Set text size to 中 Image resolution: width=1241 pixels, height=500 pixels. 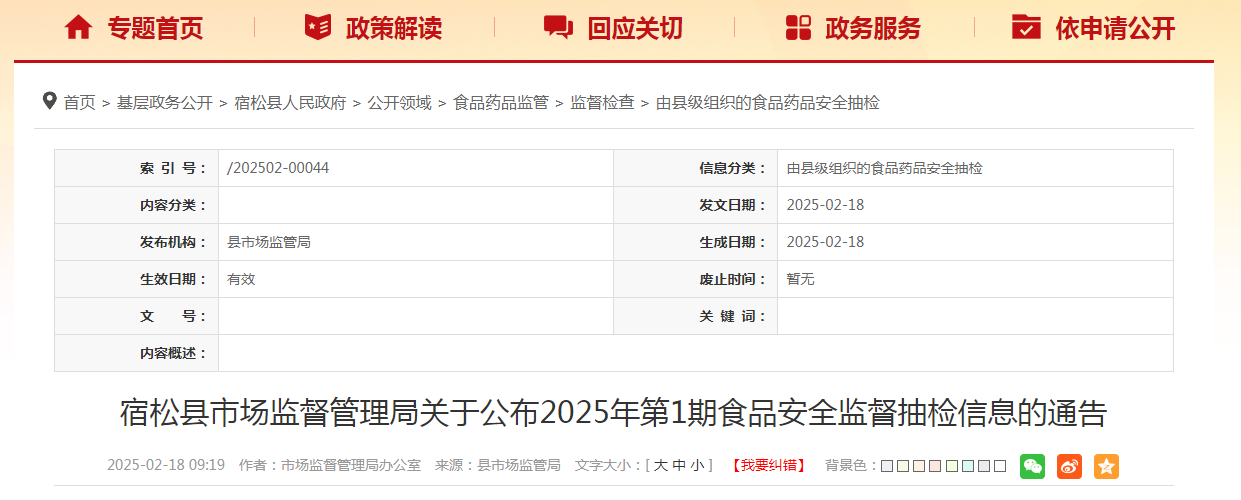tap(678, 466)
